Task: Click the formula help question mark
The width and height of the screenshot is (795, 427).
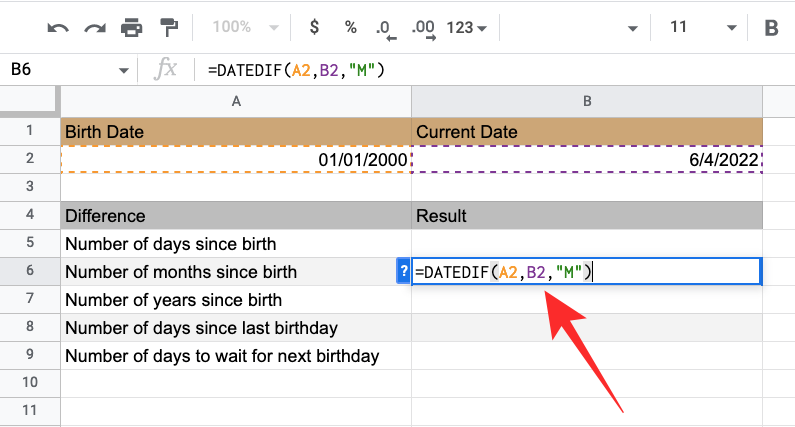Action: 403,271
